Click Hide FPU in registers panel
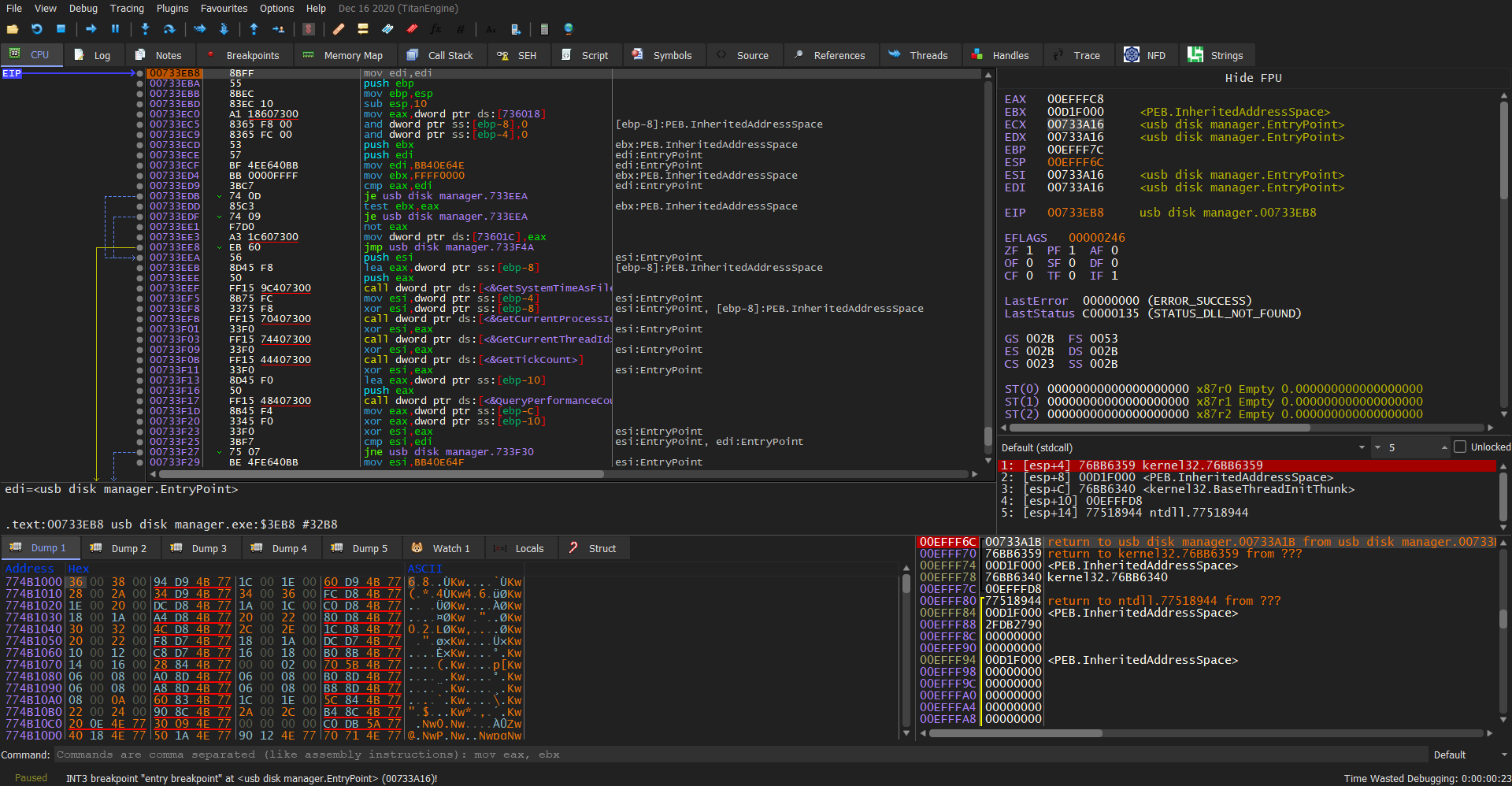The image size is (1512, 786). tap(1253, 78)
